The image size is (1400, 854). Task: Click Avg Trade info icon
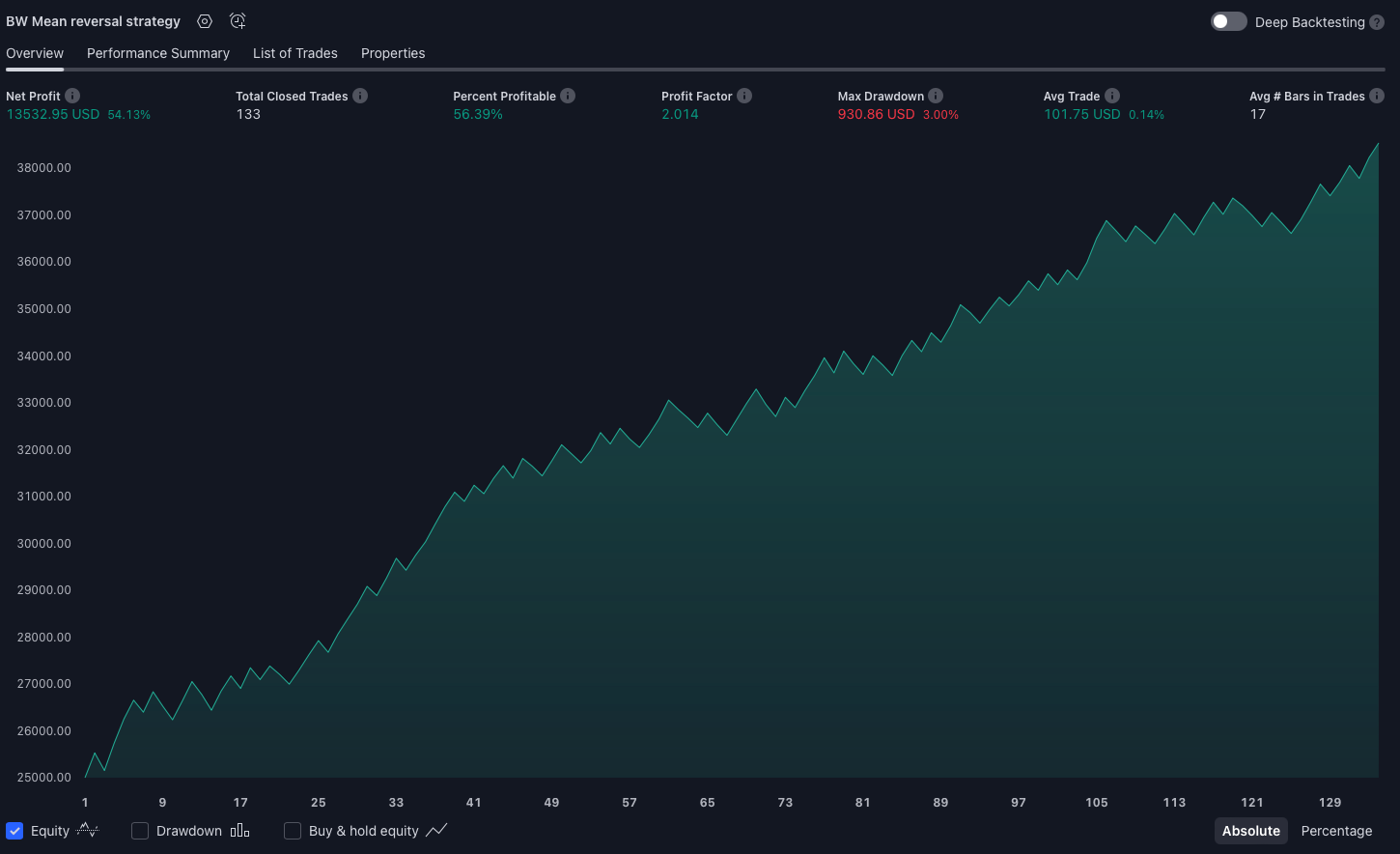(x=1112, y=96)
